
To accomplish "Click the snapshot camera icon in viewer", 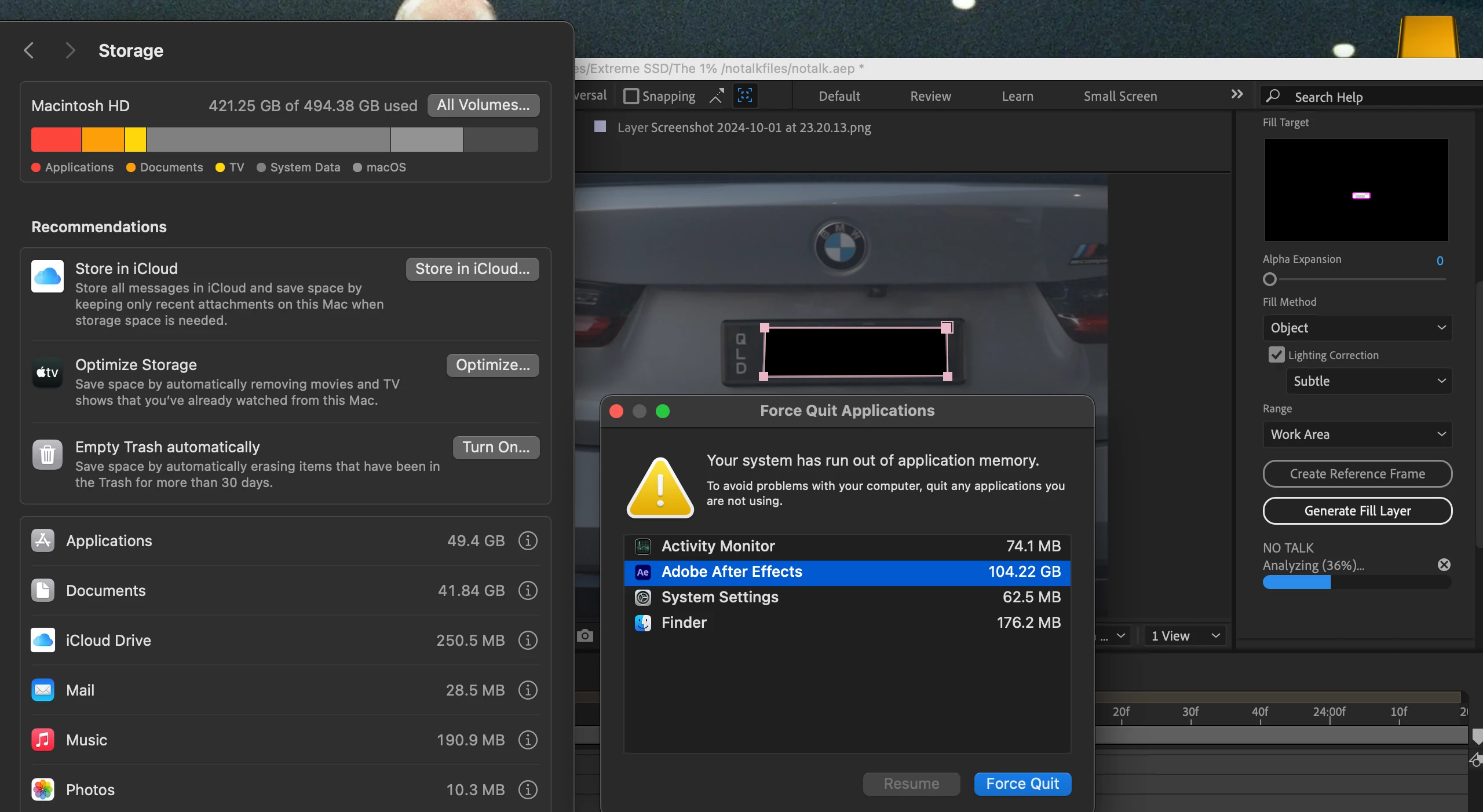I will [x=585, y=636].
